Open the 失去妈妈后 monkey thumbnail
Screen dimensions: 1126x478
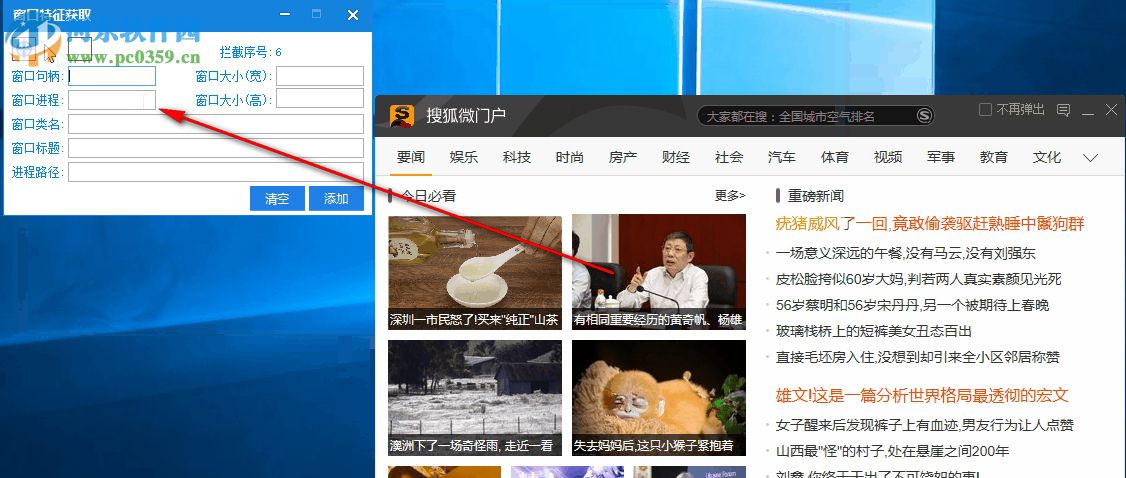coord(659,398)
